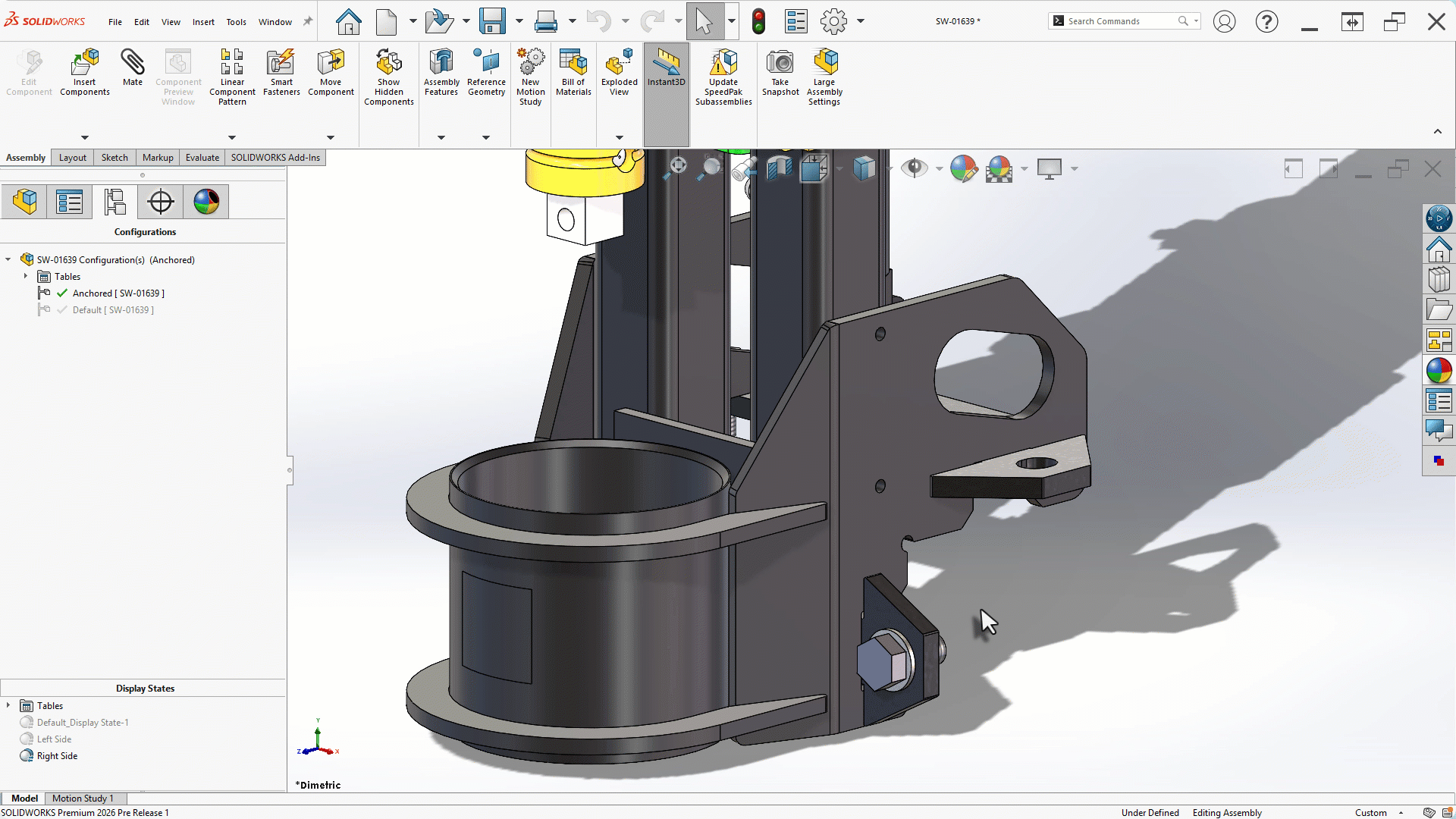Switch to Motion Study 1 tab
Viewport: 1456px width, 819px height.
point(83,799)
